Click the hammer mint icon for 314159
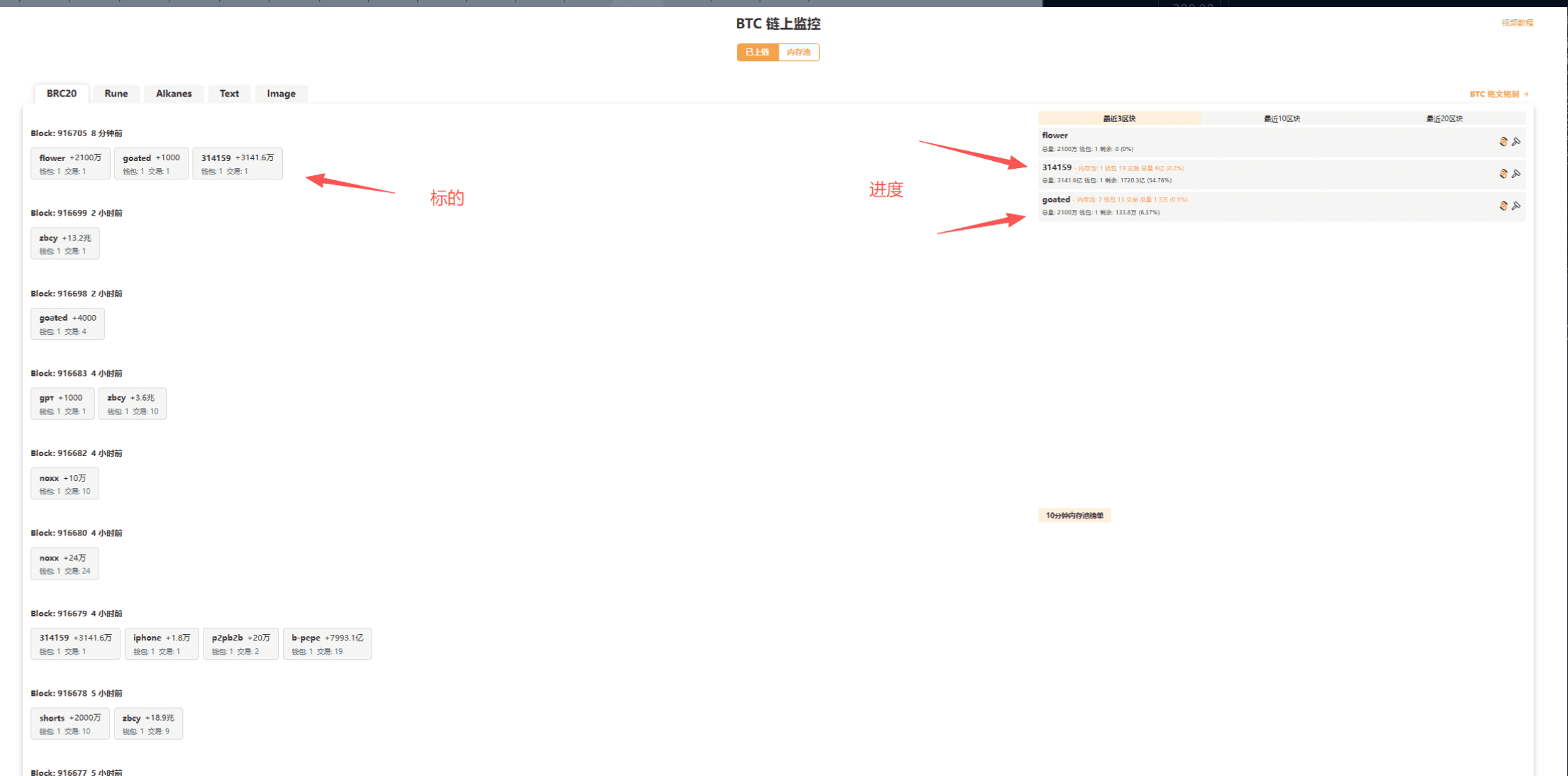1568x776 pixels. (x=1516, y=174)
